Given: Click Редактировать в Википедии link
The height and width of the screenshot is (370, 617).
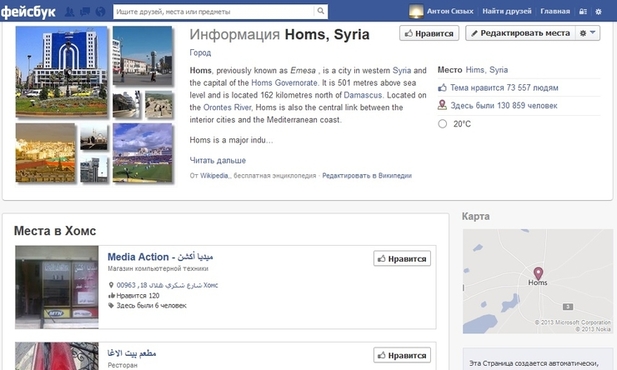Looking at the screenshot, I should pyautogui.click(x=367, y=176).
